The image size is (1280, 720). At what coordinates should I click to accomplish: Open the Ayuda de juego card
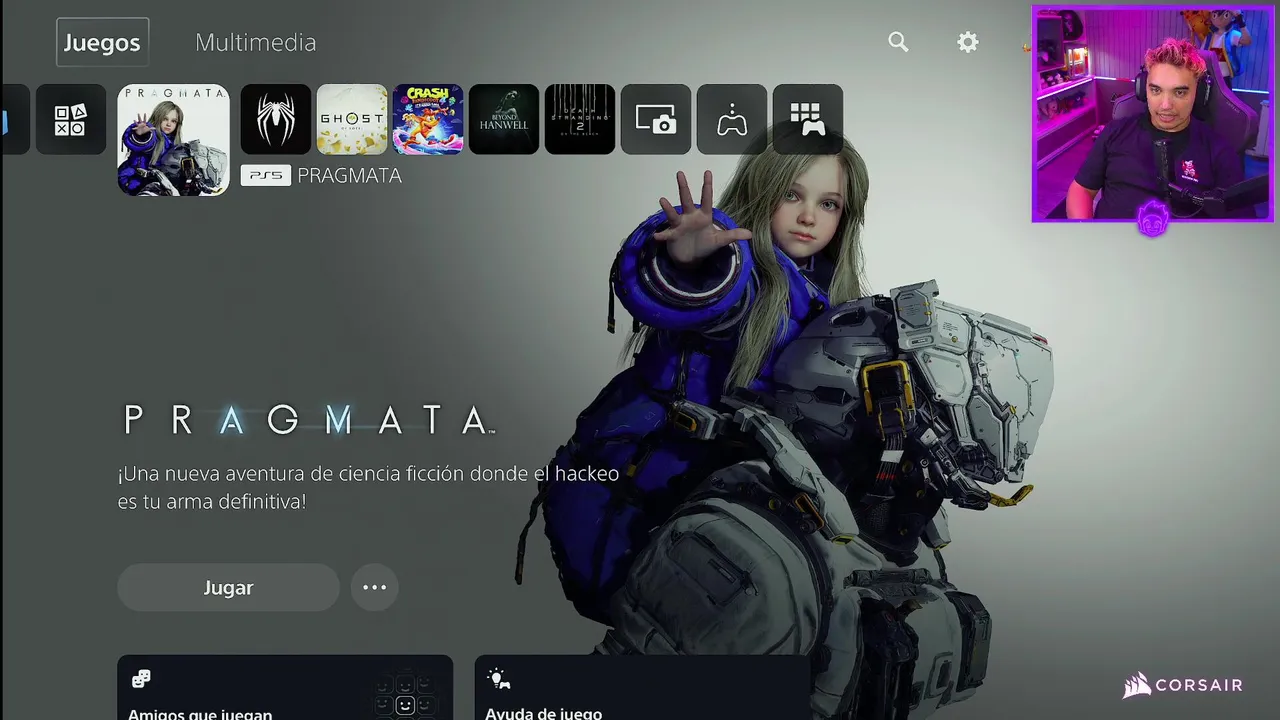point(642,688)
